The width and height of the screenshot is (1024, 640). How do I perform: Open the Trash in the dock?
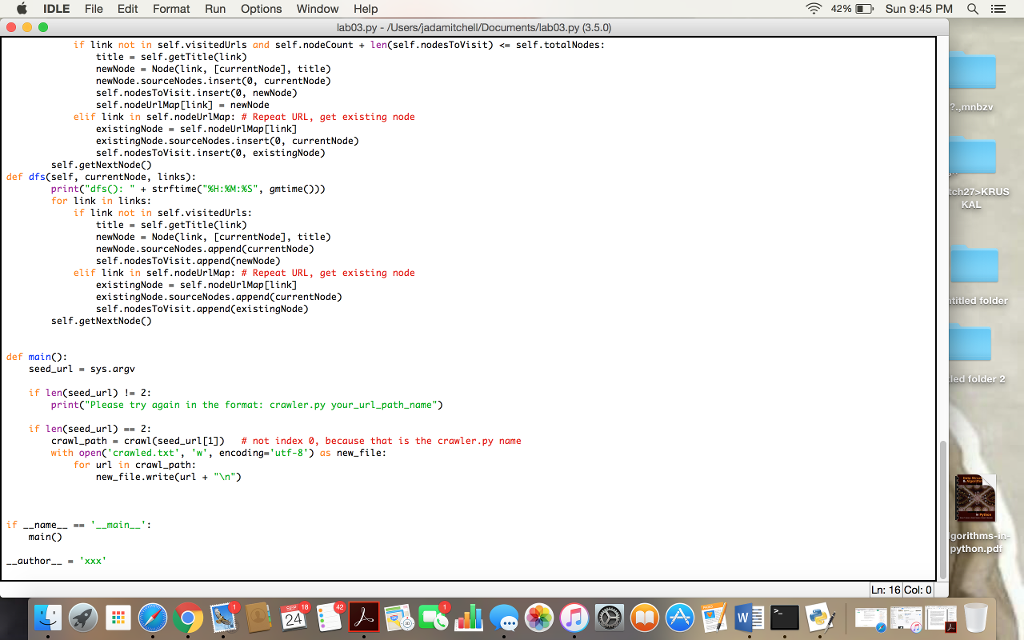coord(976,620)
